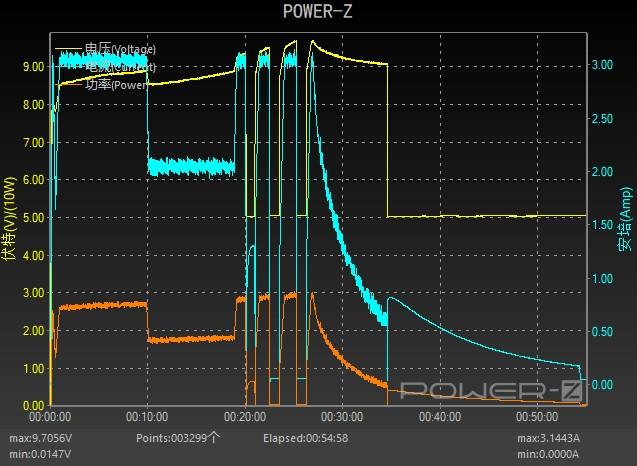Click the cyan 0.00 label on Amp axis
The width and height of the screenshot is (637, 466).
click(x=602, y=384)
